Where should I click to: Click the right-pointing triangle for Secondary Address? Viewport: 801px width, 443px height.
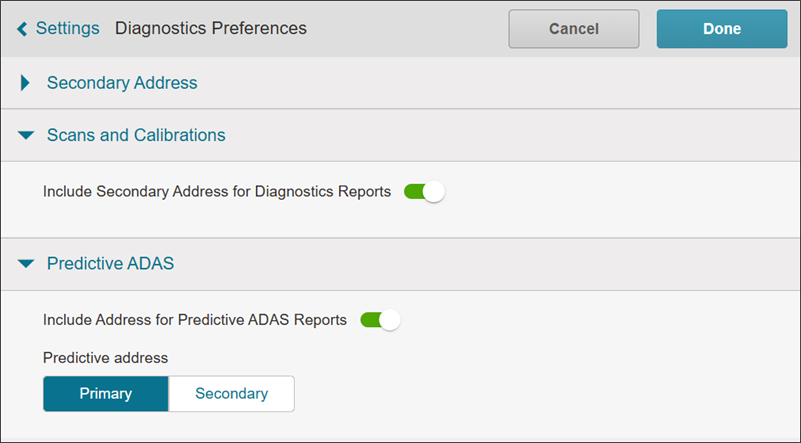(26, 83)
